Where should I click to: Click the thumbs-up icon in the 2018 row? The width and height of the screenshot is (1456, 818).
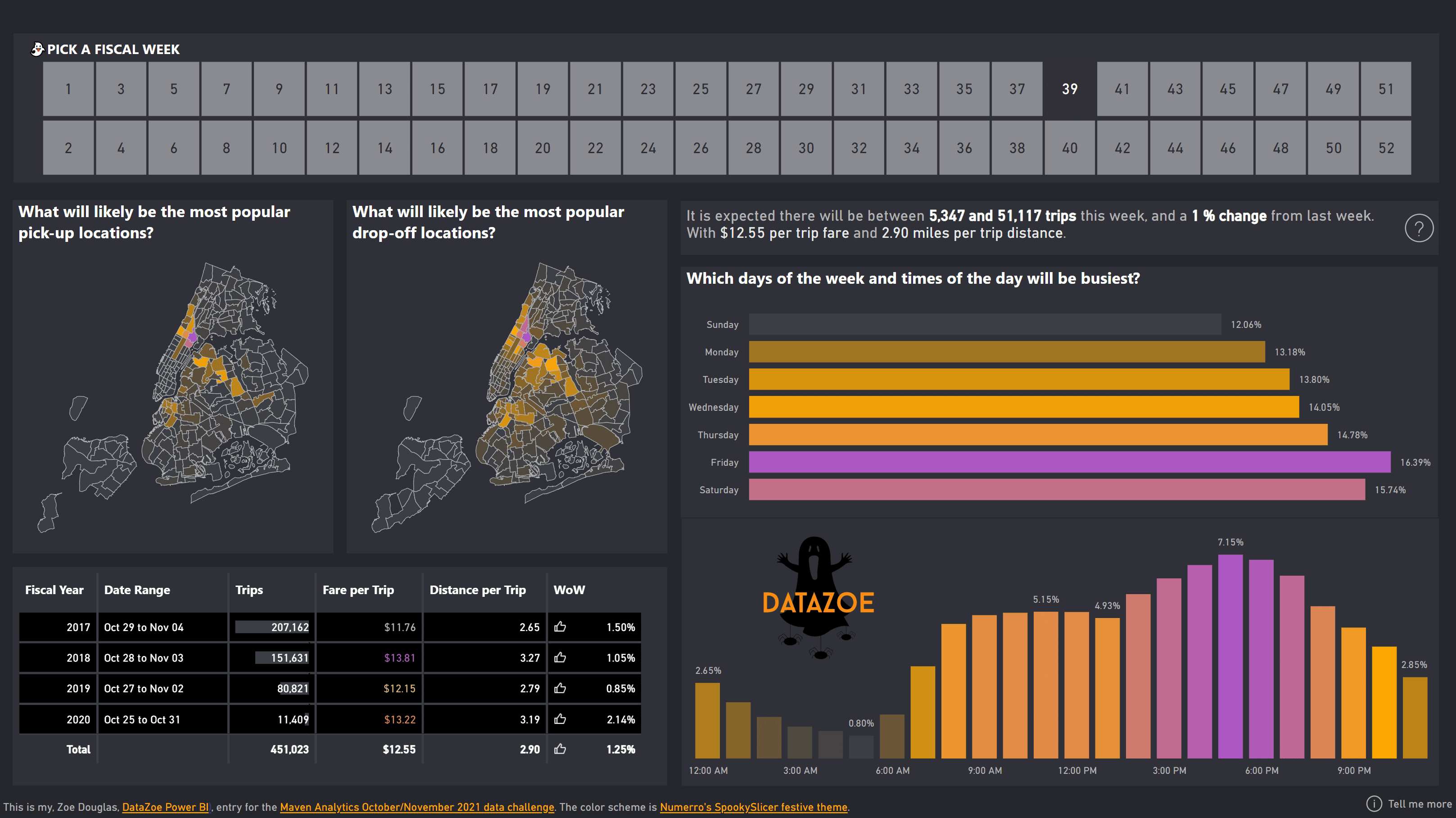pos(560,658)
